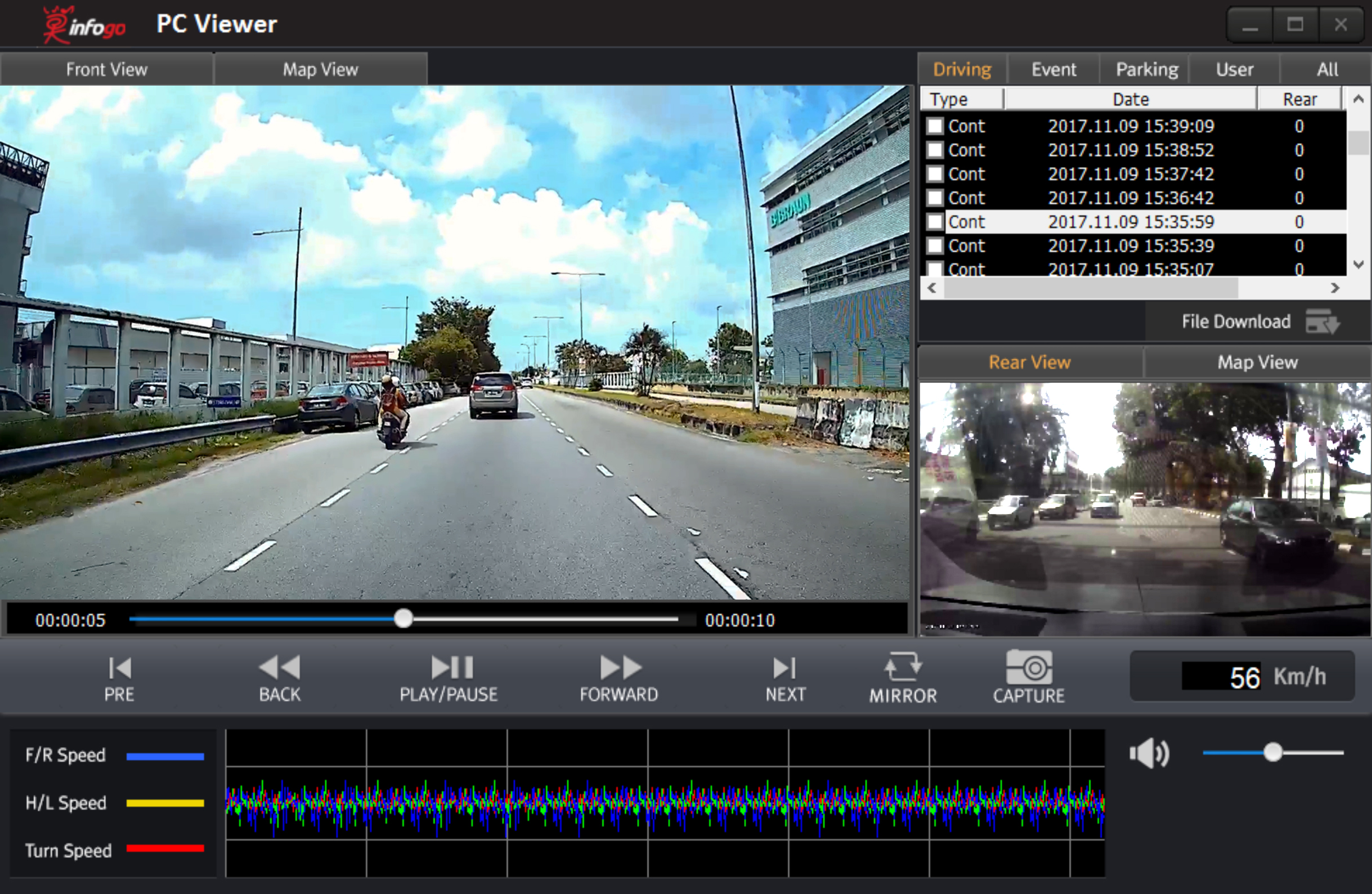This screenshot has width=1372, height=894.
Task: Click the CAPTURE camera icon
Action: (x=1029, y=667)
